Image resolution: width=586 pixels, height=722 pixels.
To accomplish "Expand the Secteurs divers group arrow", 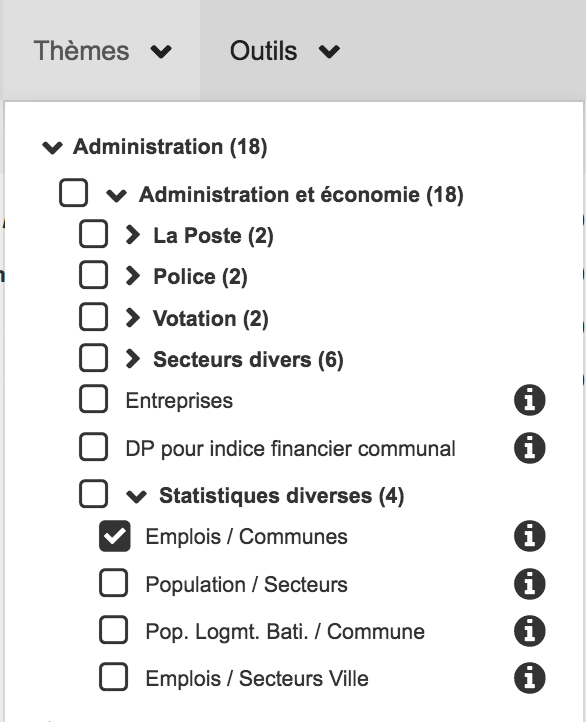I will [x=133, y=359].
